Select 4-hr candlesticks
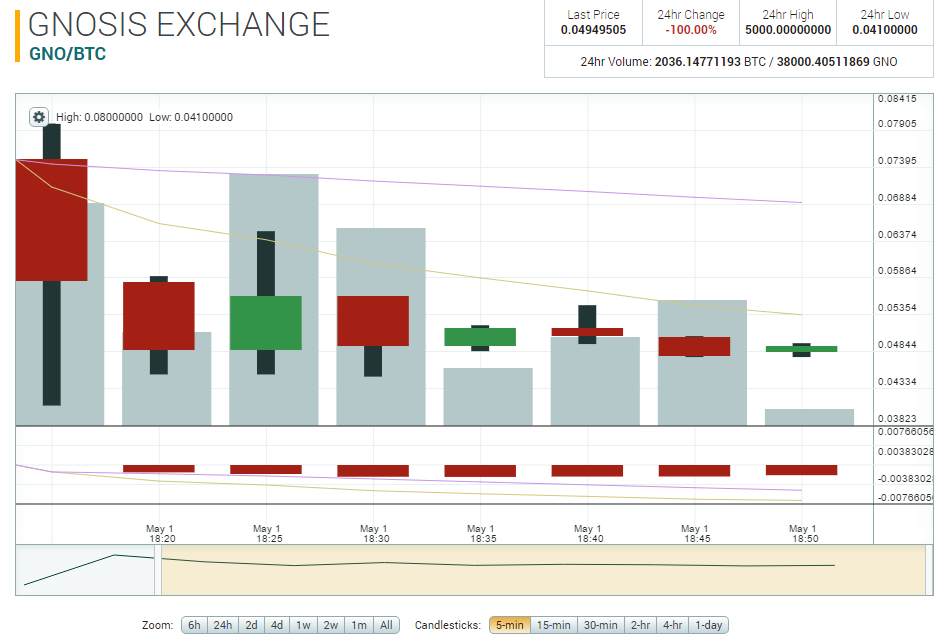Viewport: 946px width, 635px height. (672, 625)
